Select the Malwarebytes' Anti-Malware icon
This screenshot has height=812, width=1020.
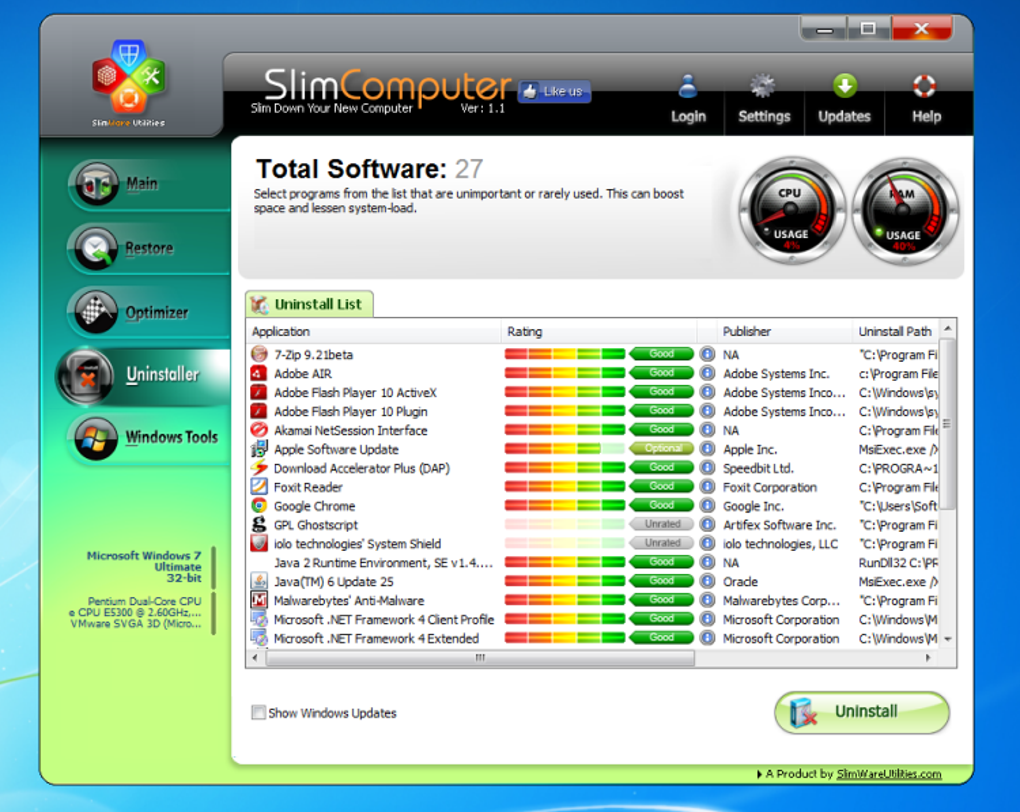[x=259, y=599]
